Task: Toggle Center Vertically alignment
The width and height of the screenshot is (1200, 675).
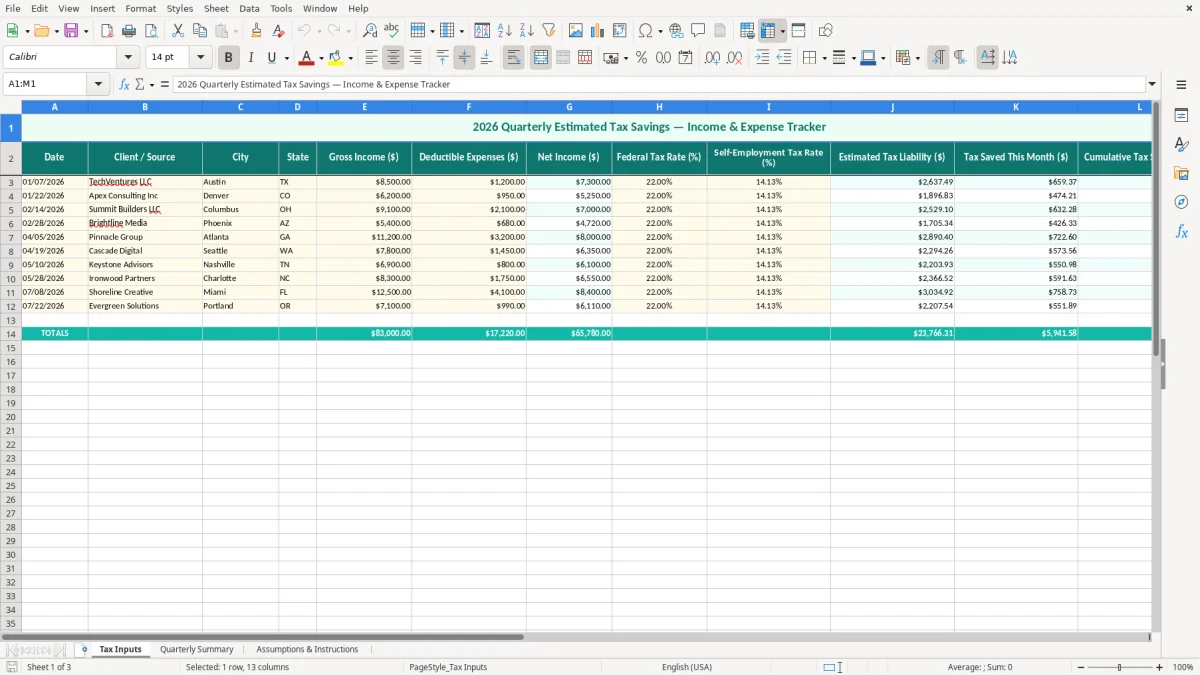Action: 464,58
